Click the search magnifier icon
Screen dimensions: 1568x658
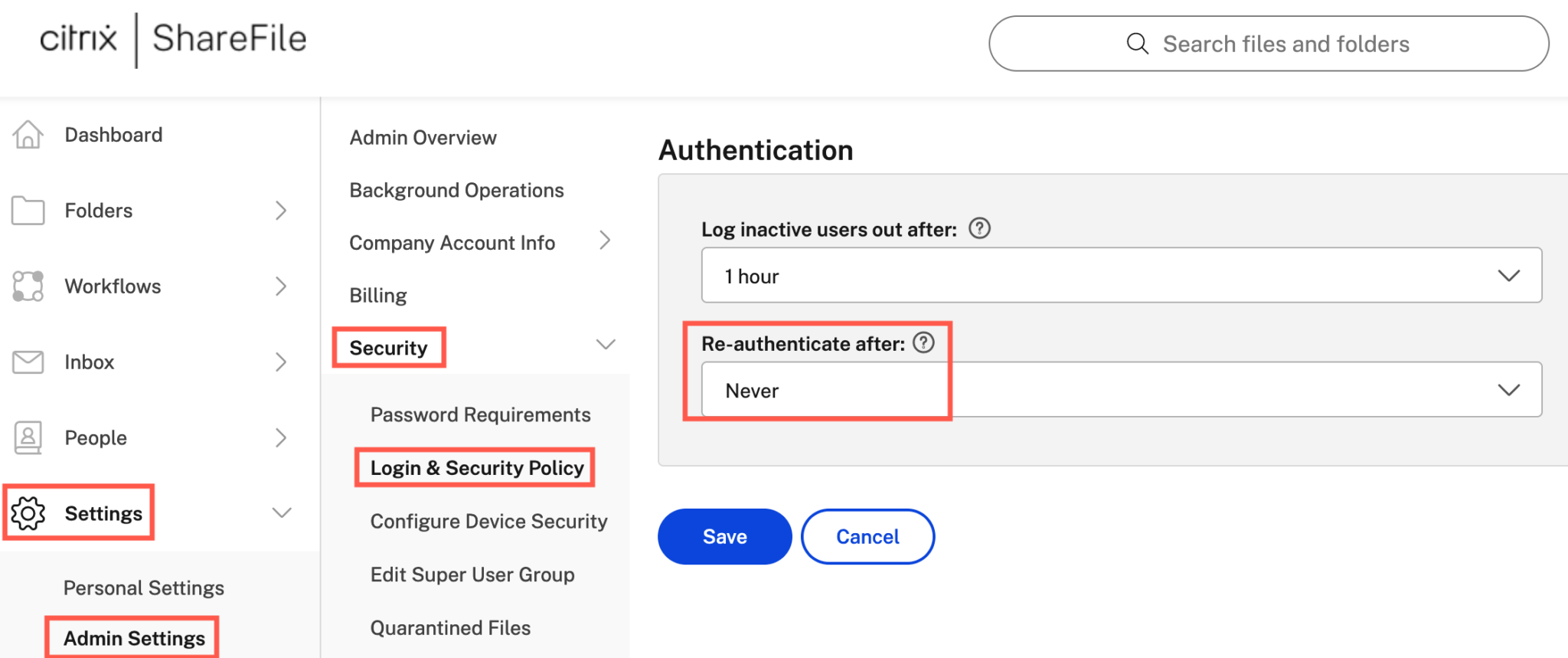pyautogui.click(x=1138, y=44)
